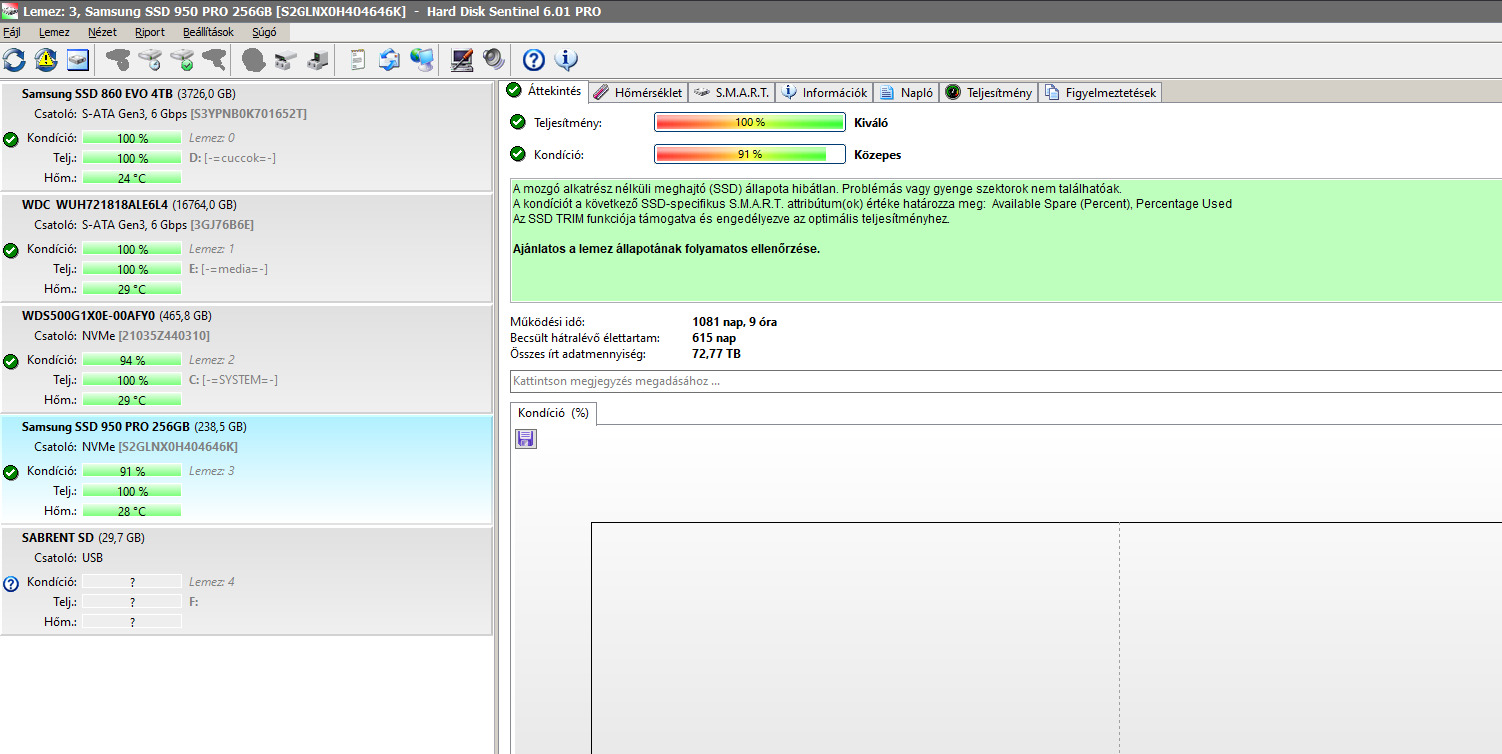
Task: Click the save floppy icon under Kondíció tab
Action: [x=526, y=438]
